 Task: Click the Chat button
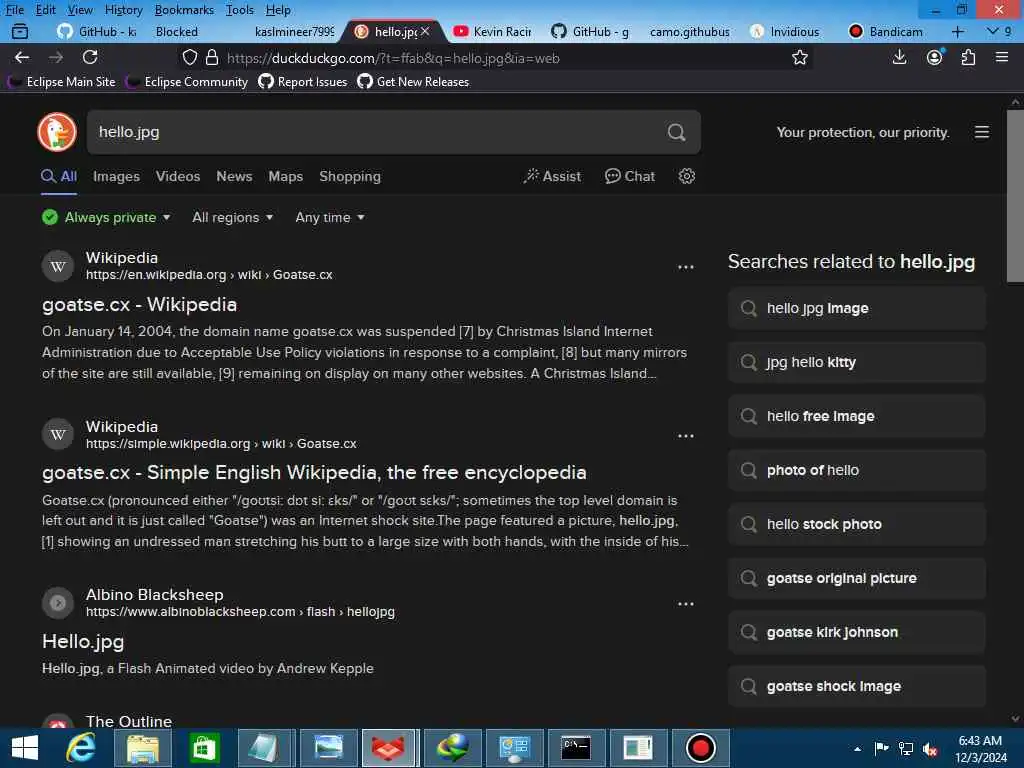pyautogui.click(x=630, y=176)
